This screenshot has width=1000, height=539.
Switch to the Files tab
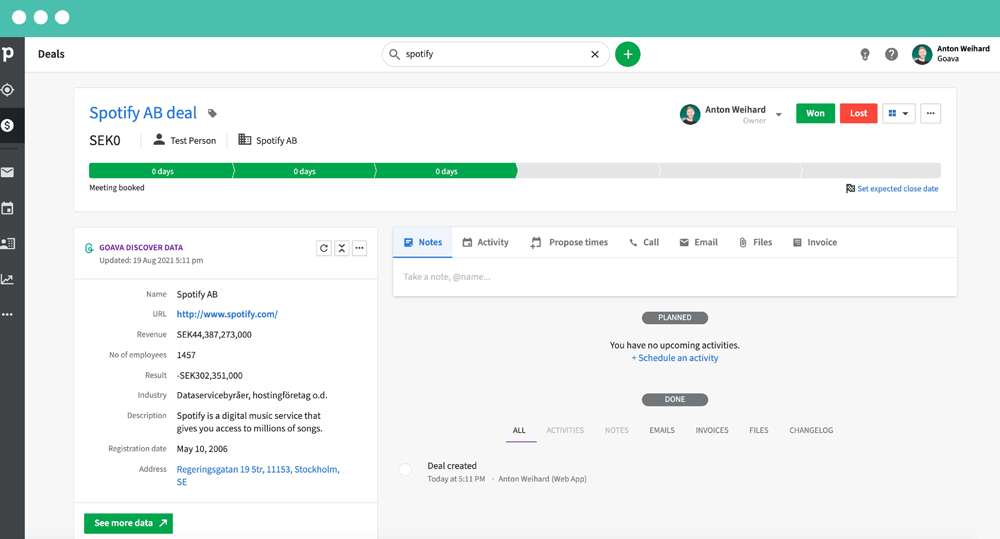point(756,242)
